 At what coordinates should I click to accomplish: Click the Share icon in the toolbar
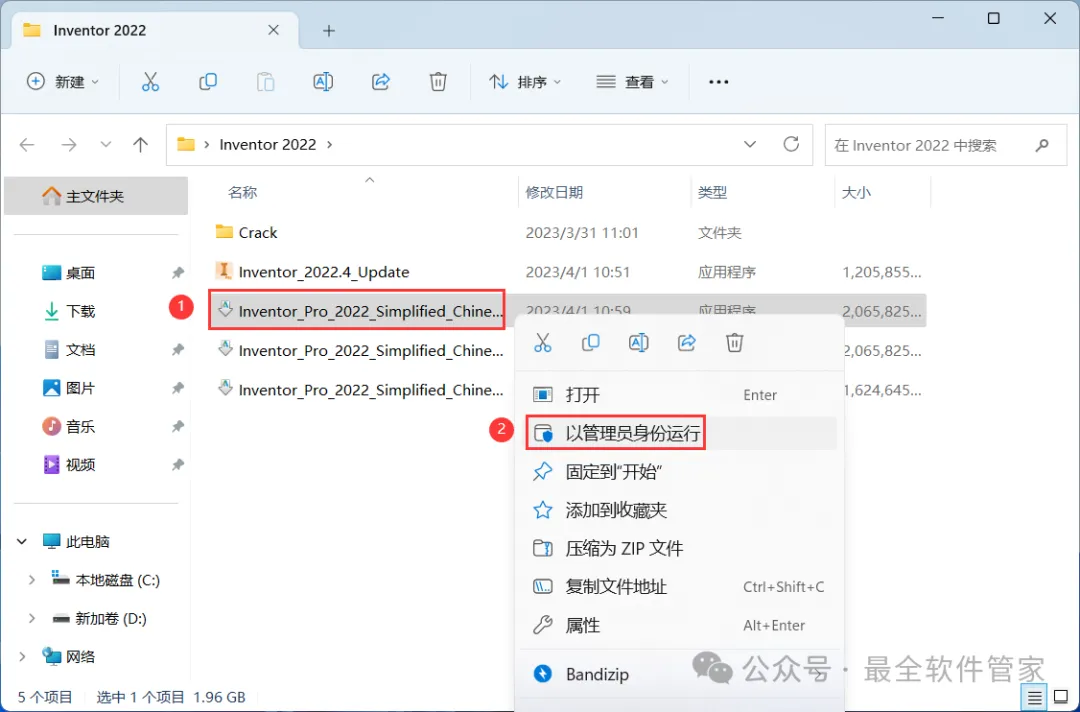pyautogui.click(x=381, y=82)
